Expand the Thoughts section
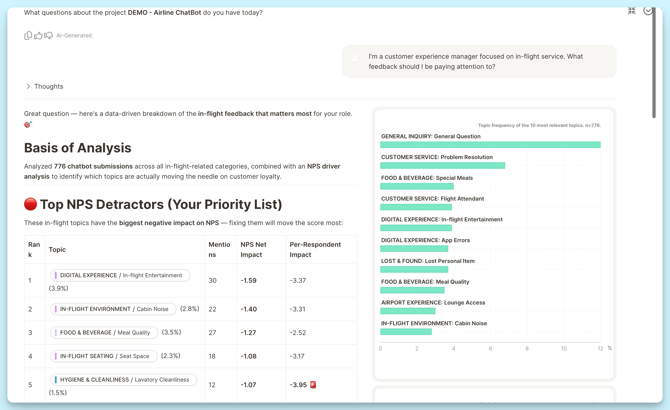This screenshot has height=410, width=670. 44,87
